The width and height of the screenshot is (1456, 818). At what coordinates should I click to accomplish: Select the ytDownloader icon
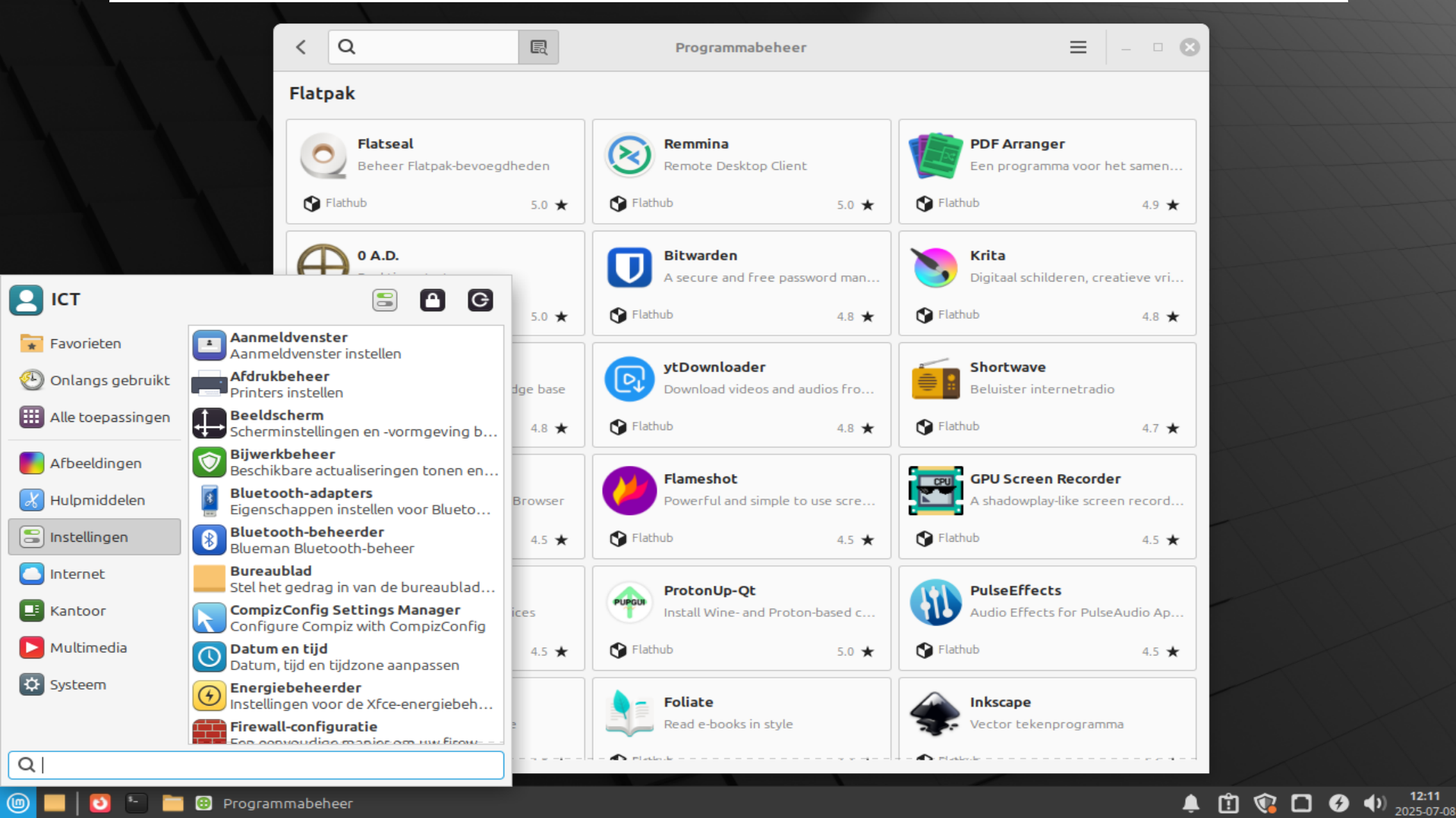[629, 379]
